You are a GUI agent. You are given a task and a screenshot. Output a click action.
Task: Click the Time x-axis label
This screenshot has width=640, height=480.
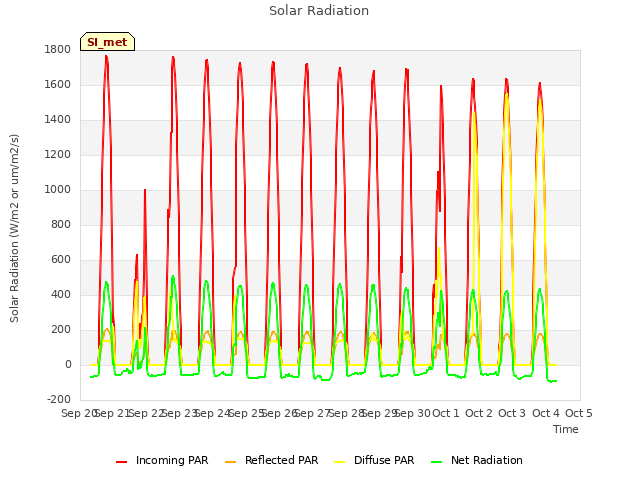pos(566,429)
